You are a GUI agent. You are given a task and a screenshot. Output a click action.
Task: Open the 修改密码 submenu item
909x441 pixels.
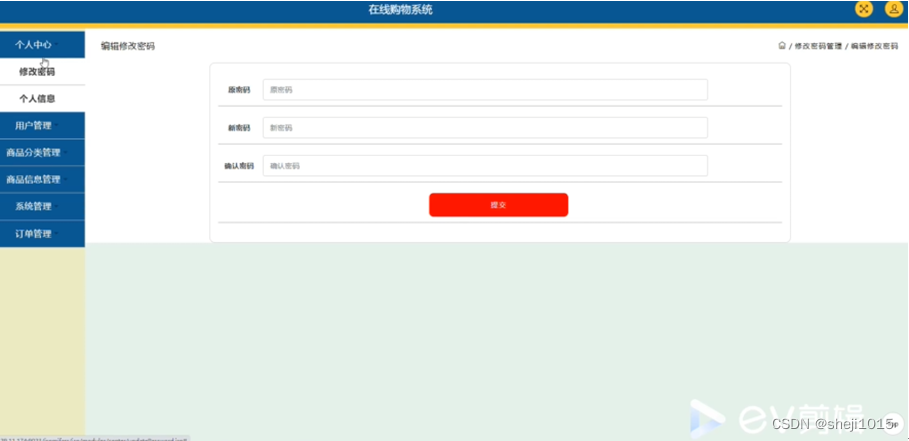[x=42, y=72]
